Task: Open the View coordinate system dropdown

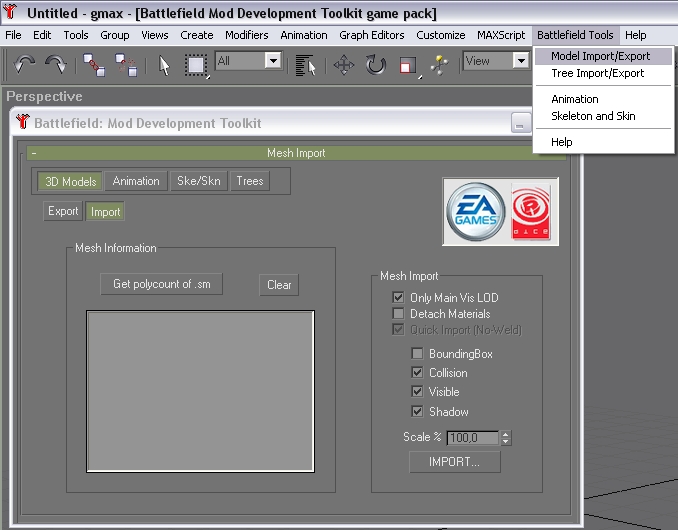Action: pyautogui.click(x=521, y=61)
